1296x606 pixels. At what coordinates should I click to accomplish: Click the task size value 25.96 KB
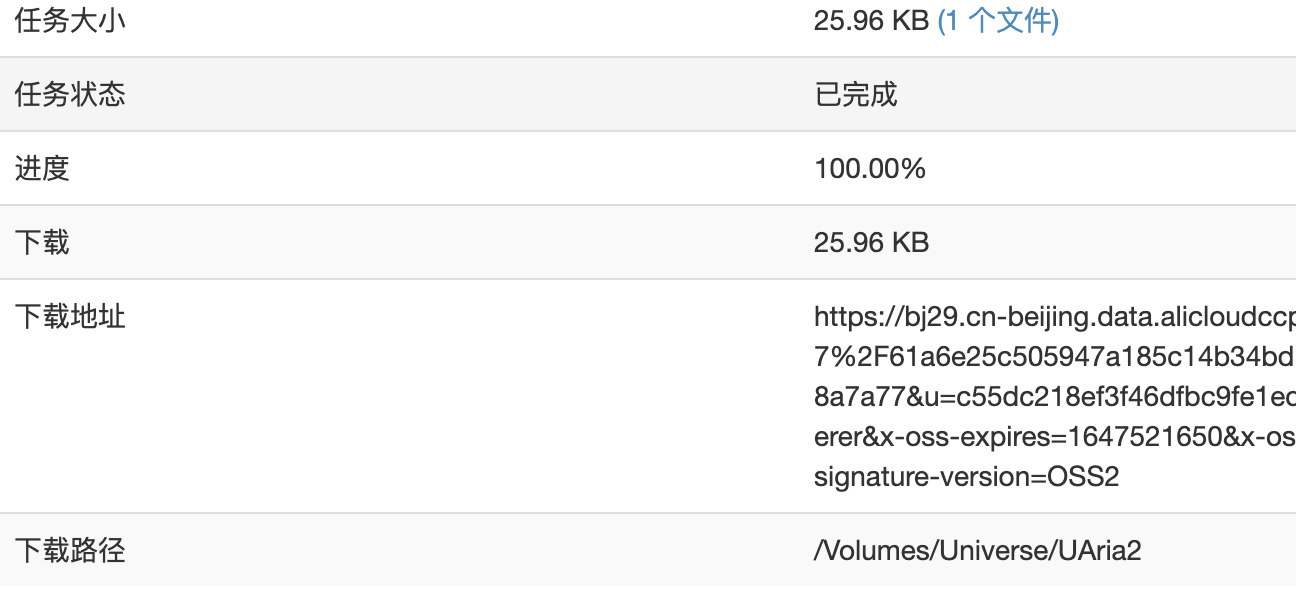871,19
